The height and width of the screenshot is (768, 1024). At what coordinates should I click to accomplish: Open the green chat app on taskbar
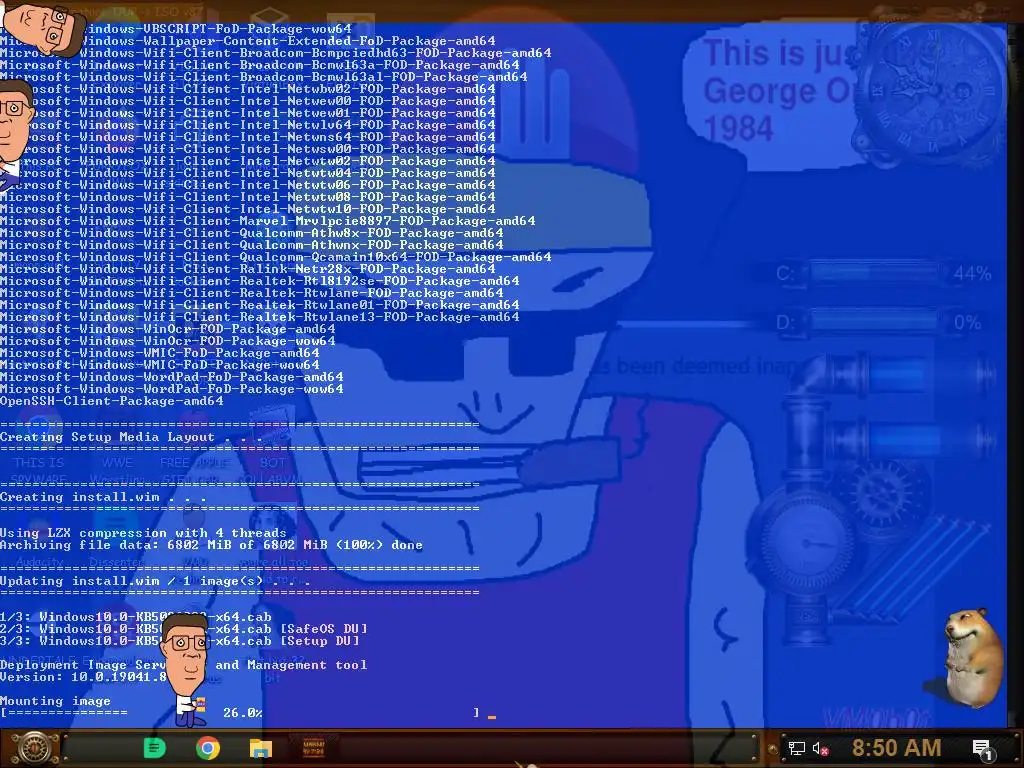(154, 748)
